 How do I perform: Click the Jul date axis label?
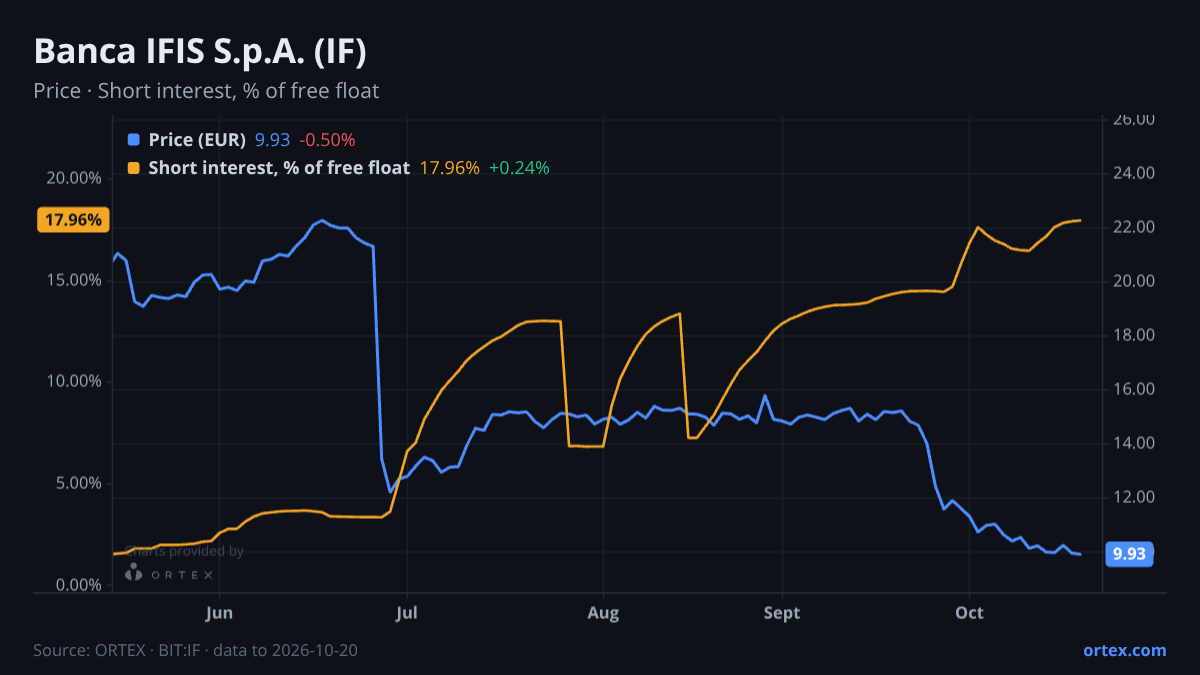point(407,613)
